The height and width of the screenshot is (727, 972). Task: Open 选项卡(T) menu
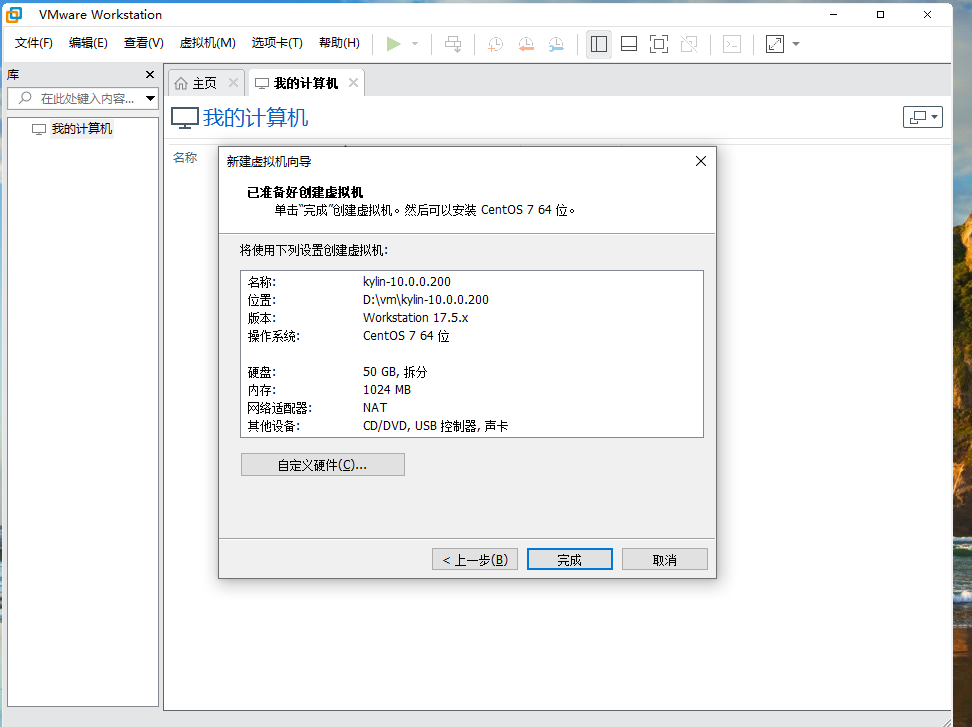(x=277, y=43)
